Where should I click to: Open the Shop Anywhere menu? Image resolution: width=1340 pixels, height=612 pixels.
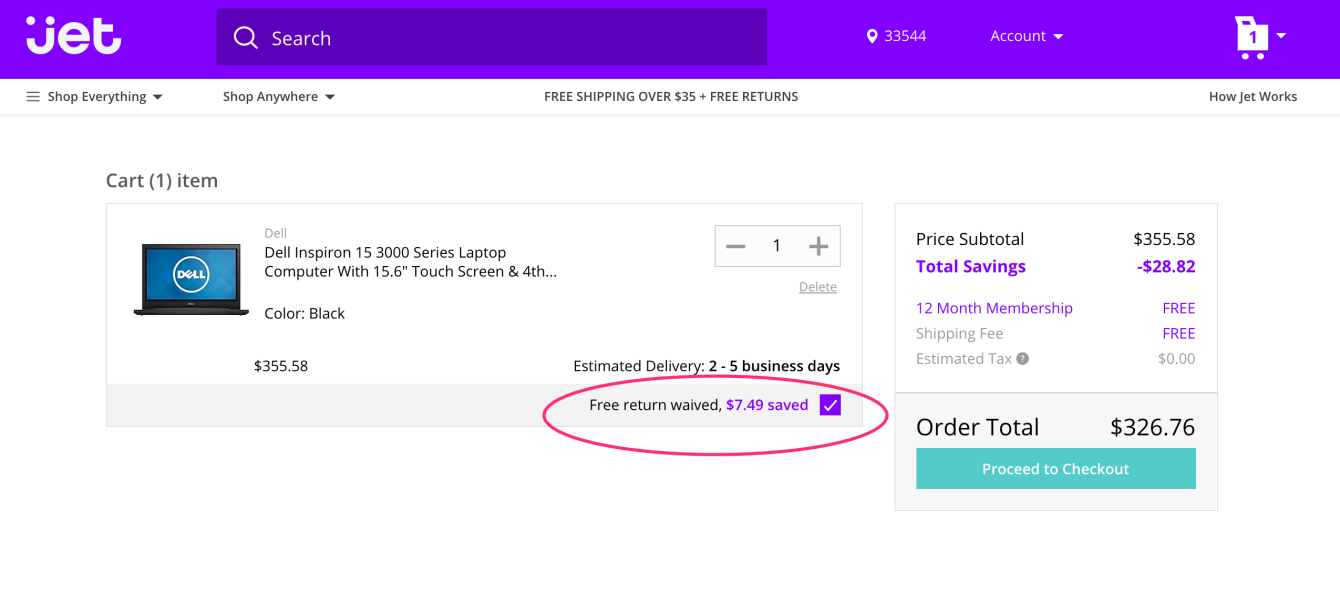[x=279, y=97]
